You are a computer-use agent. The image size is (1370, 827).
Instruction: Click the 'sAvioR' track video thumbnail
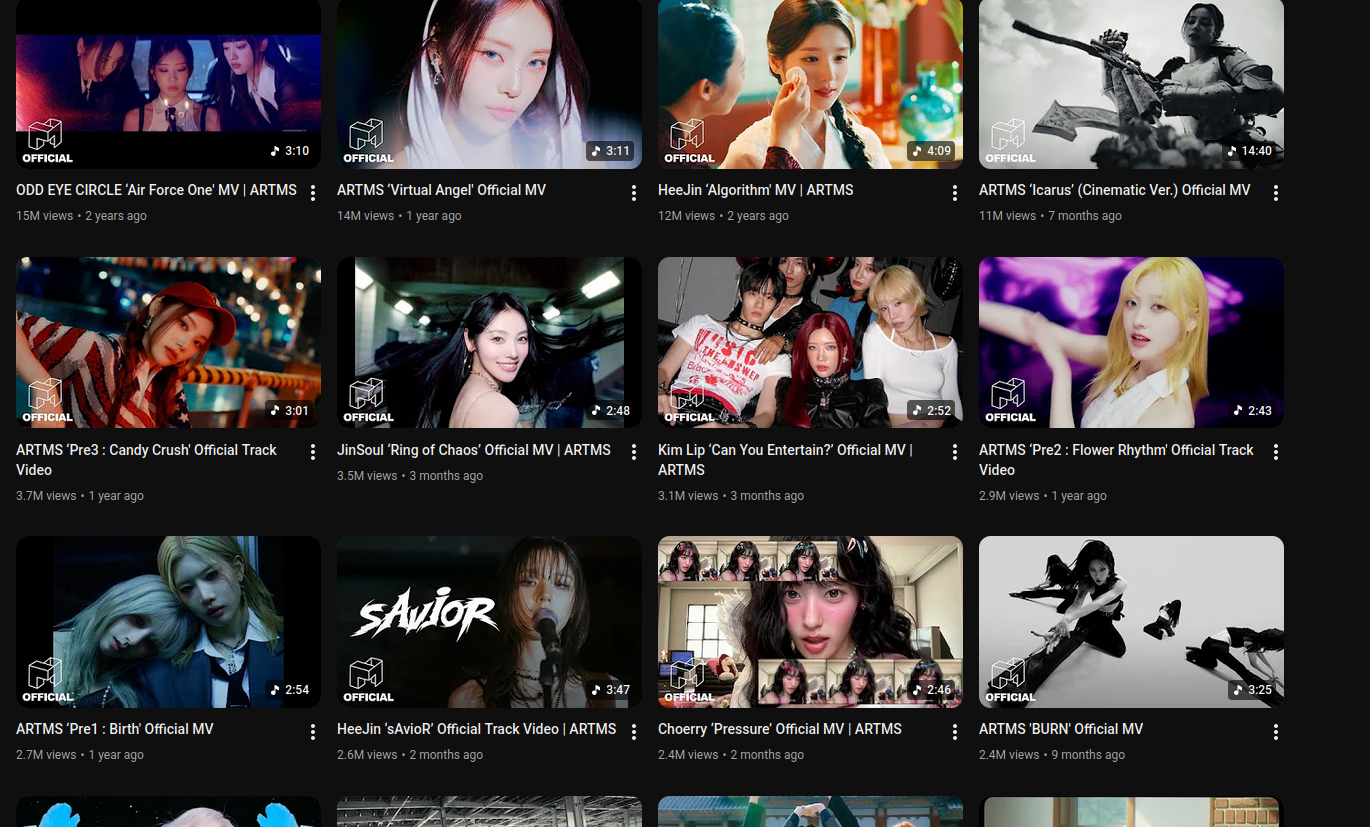point(489,622)
